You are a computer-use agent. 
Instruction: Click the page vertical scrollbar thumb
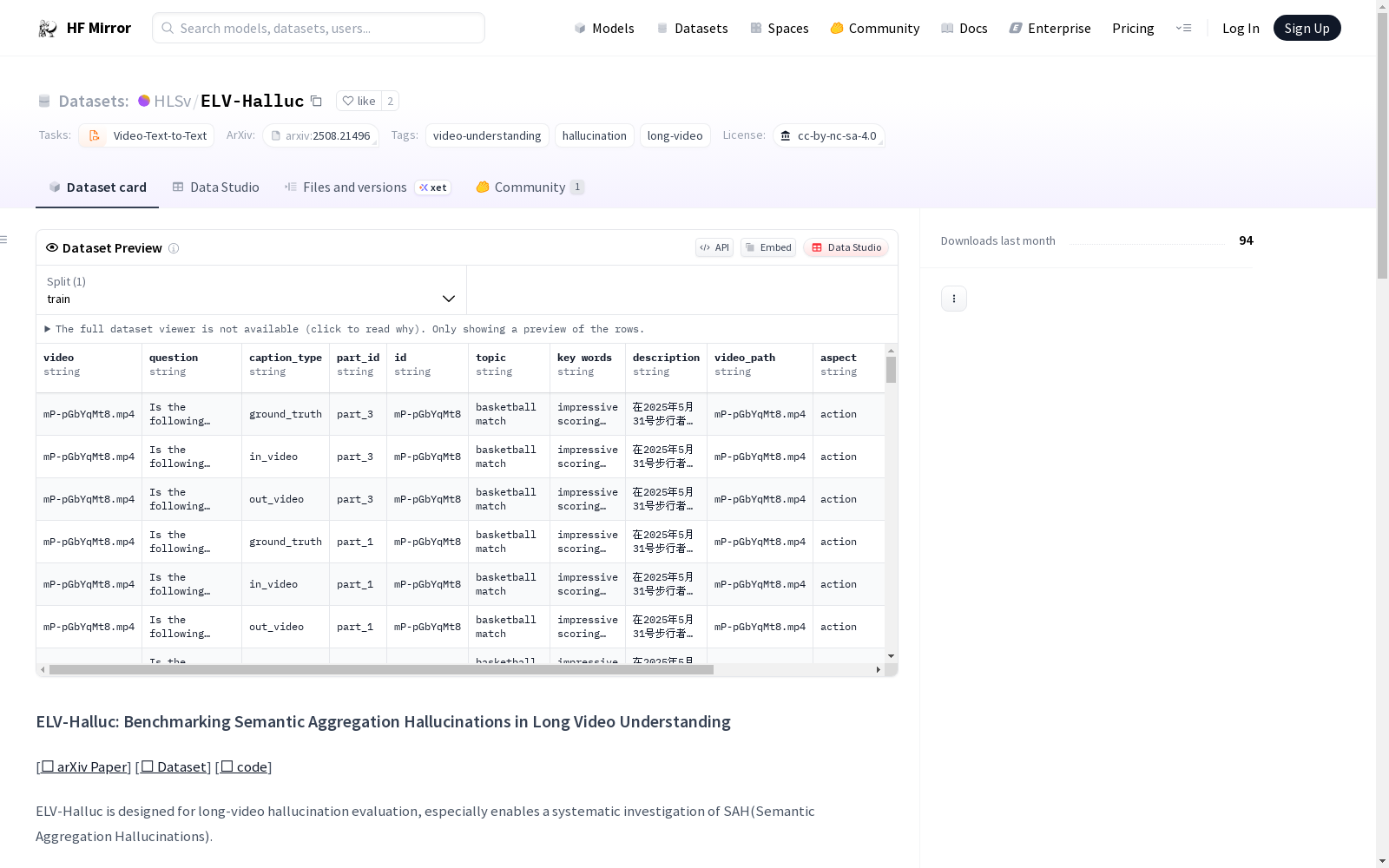1382,146
